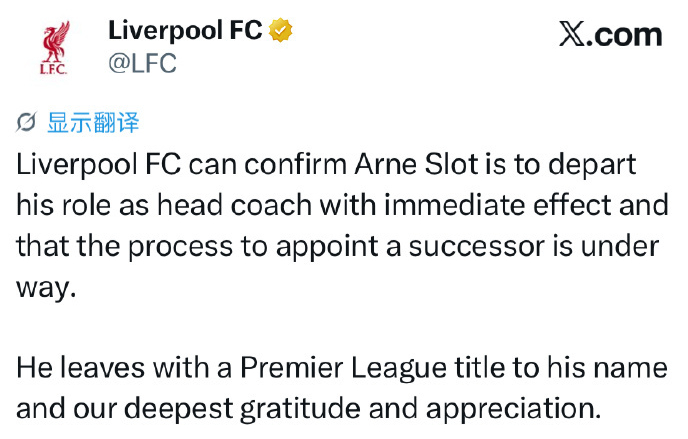Click the translate icon beside 显示翻译
Screen dimensions: 688x439
click(x=26, y=122)
